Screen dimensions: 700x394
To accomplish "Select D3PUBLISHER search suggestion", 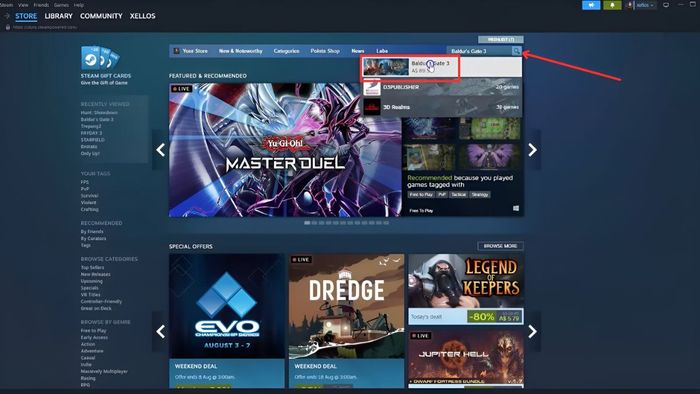I will (442, 87).
